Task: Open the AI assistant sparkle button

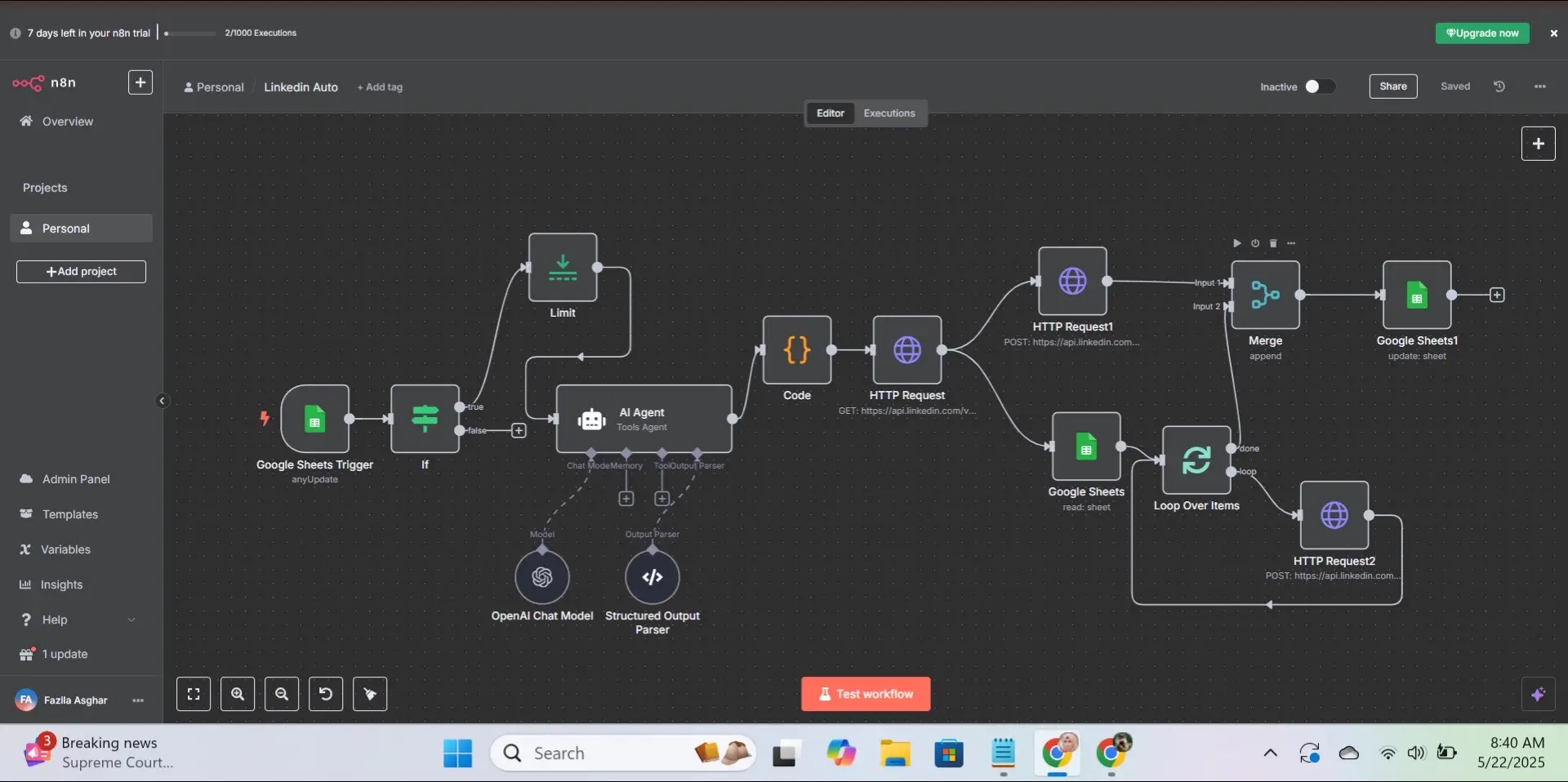Action: click(x=1539, y=695)
